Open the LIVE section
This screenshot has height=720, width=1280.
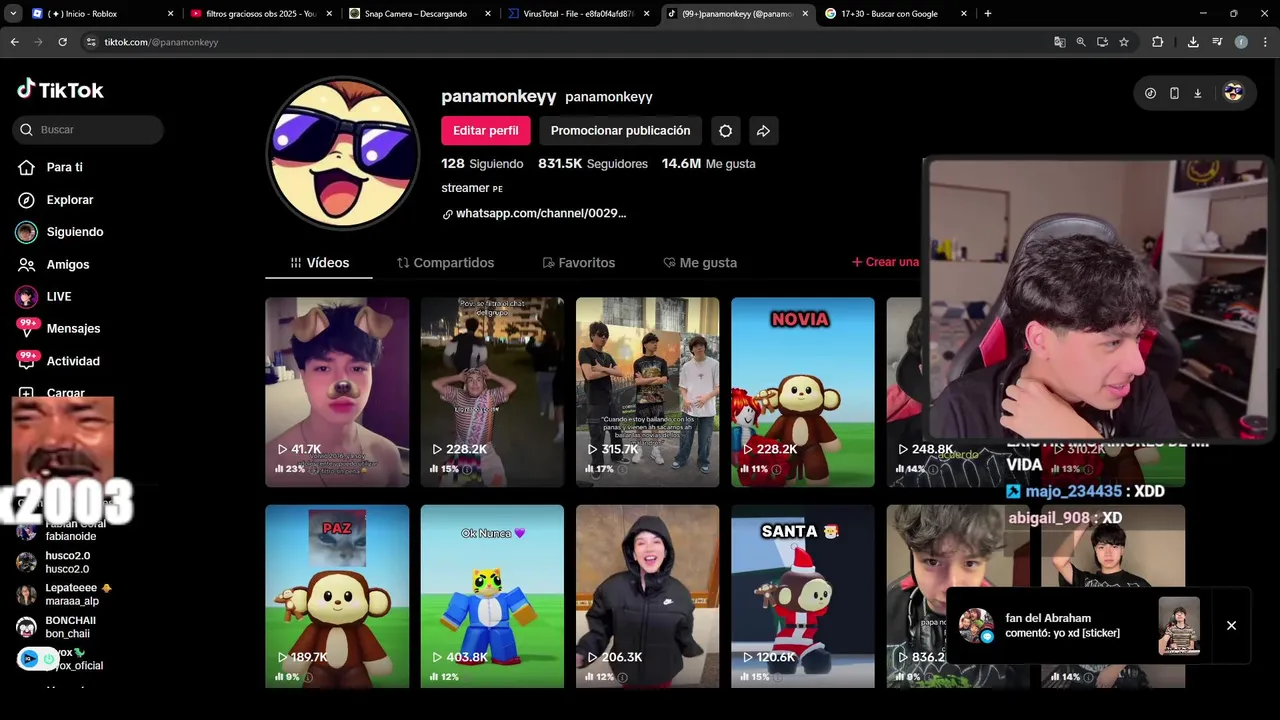(44, 296)
